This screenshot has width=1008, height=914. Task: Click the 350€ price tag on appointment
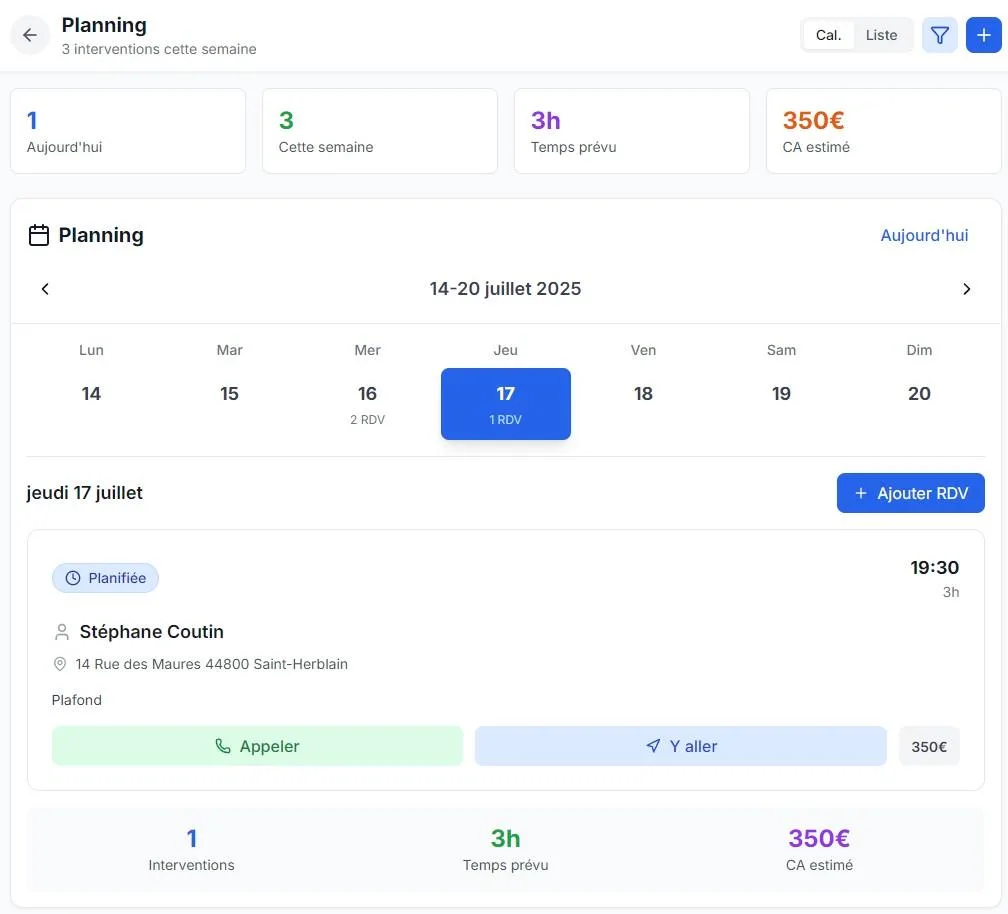929,746
